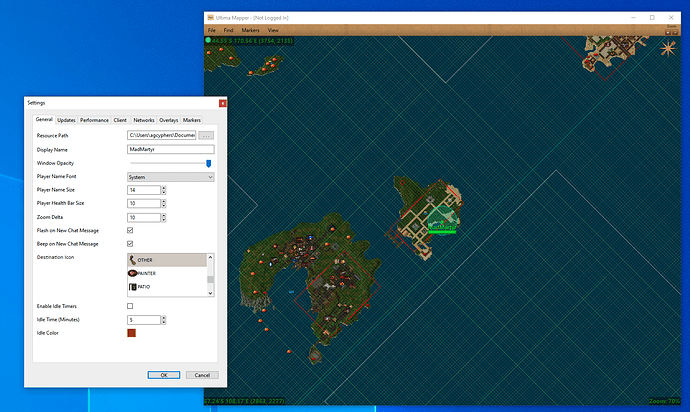Switch to the Markers settings tab
The width and height of the screenshot is (690, 412).
(192, 120)
